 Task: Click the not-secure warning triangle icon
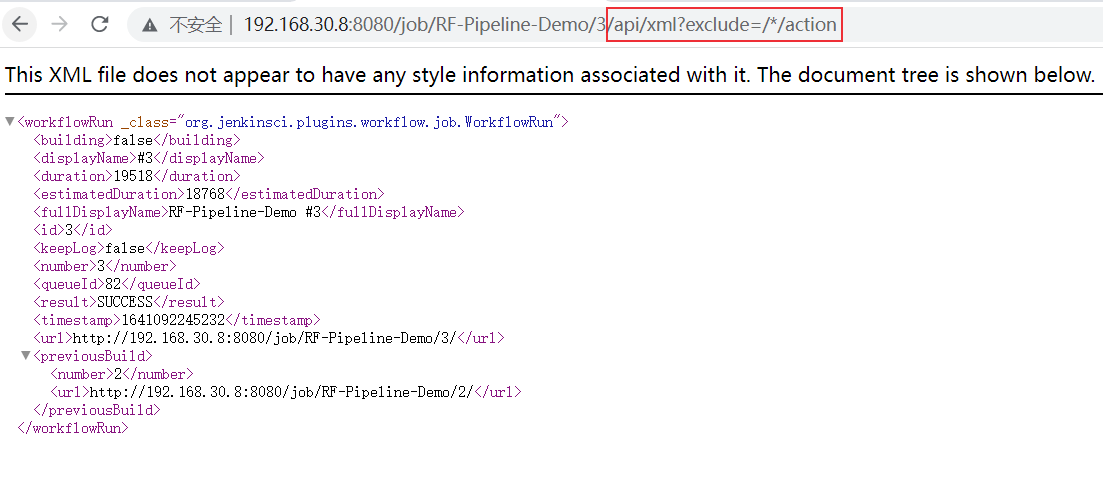(x=149, y=25)
